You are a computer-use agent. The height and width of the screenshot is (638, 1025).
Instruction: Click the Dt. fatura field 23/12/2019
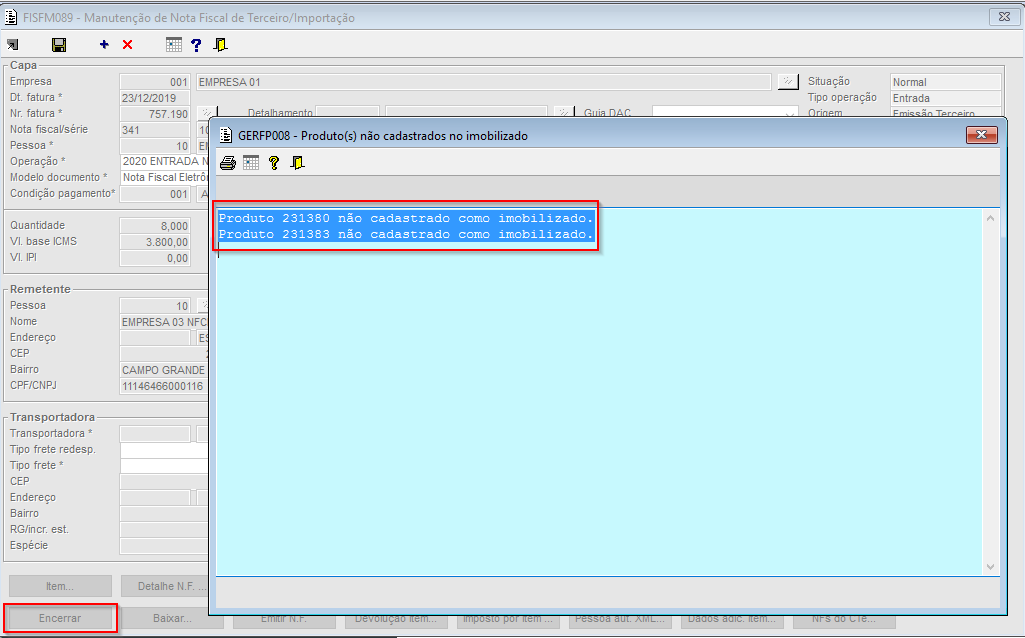pyautogui.click(x=155, y=98)
